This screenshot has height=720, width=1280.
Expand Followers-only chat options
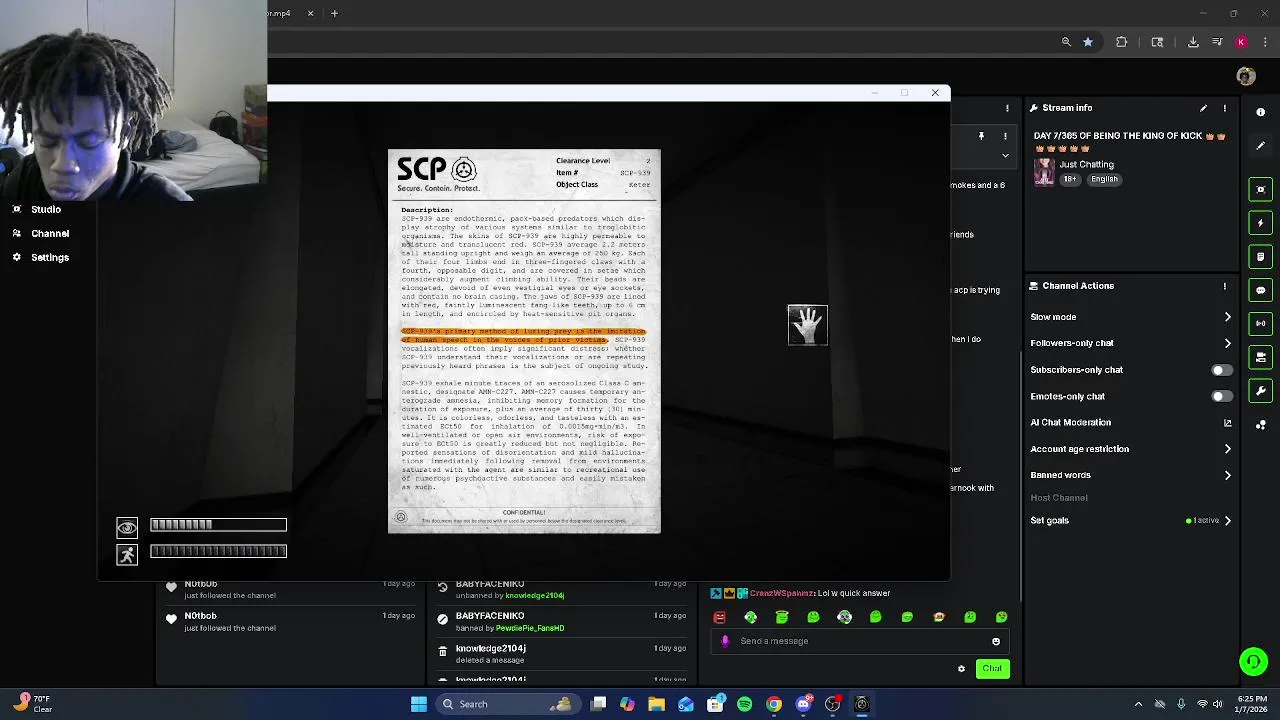(1228, 343)
